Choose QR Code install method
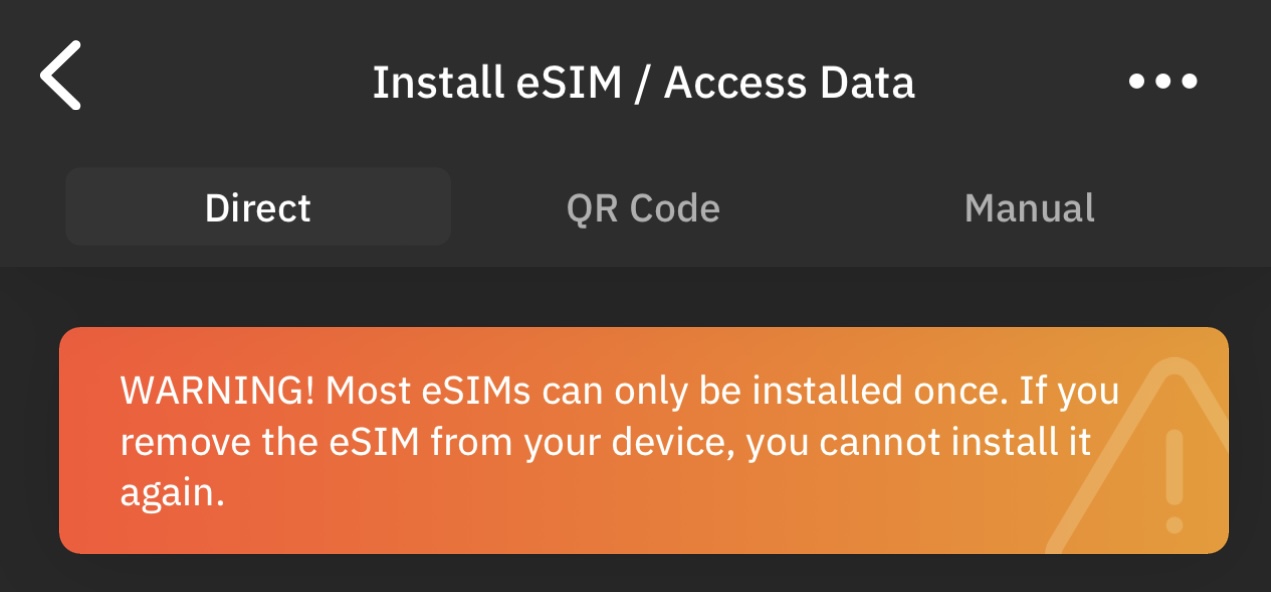Image resolution: width=1271 pixels, height=592 pixels. [643, 208]
